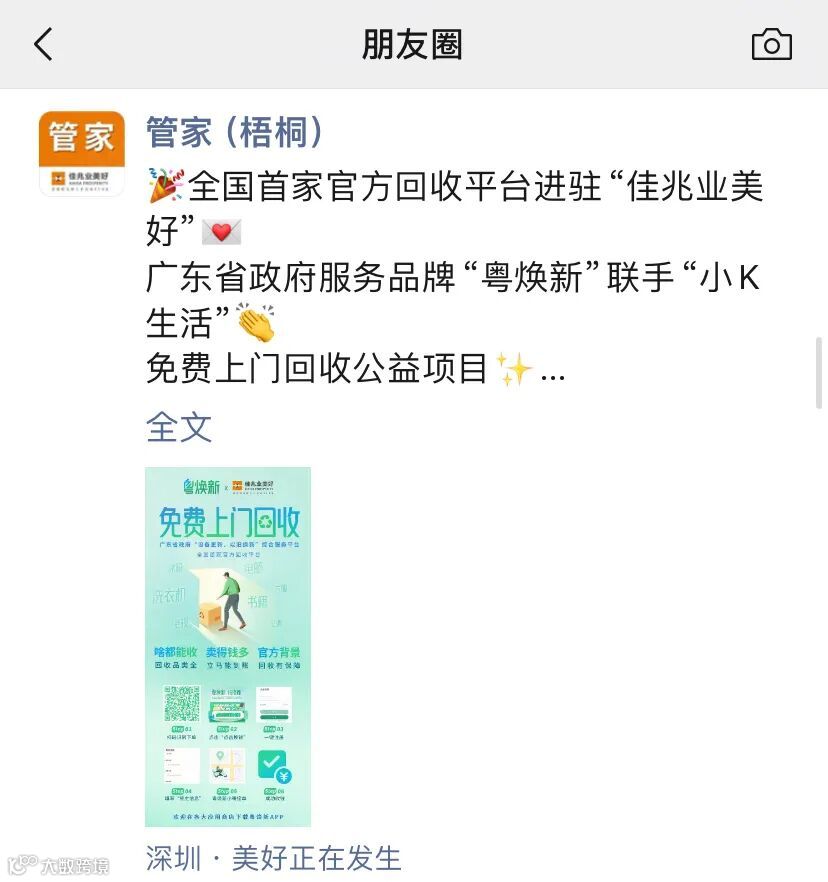This screenshot has width=828, height=882.
Task: Click the party popper emoji in the post
Action: coord(166,185)
